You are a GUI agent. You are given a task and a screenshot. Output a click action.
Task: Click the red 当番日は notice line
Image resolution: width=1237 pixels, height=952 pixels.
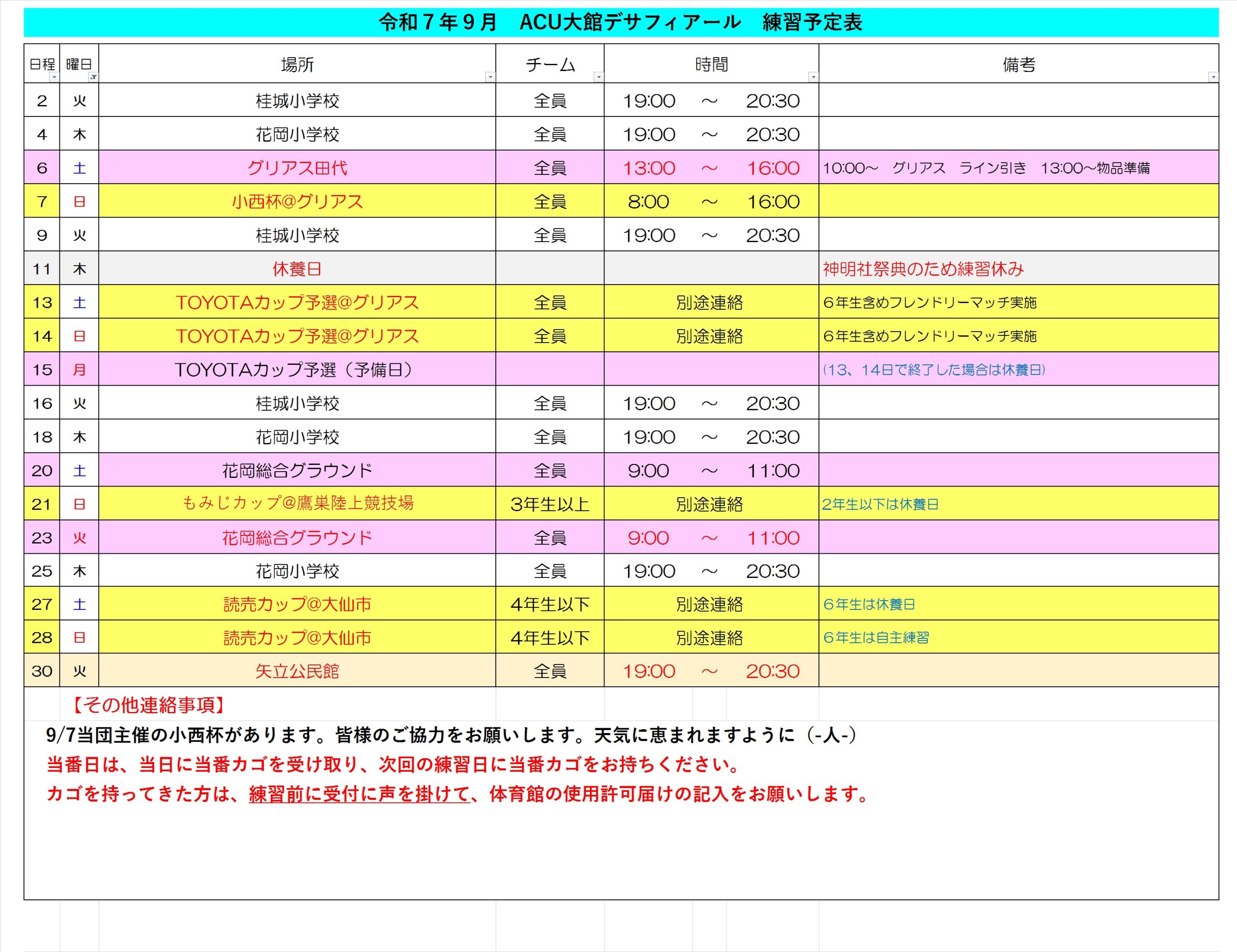[x=393, y=764]
